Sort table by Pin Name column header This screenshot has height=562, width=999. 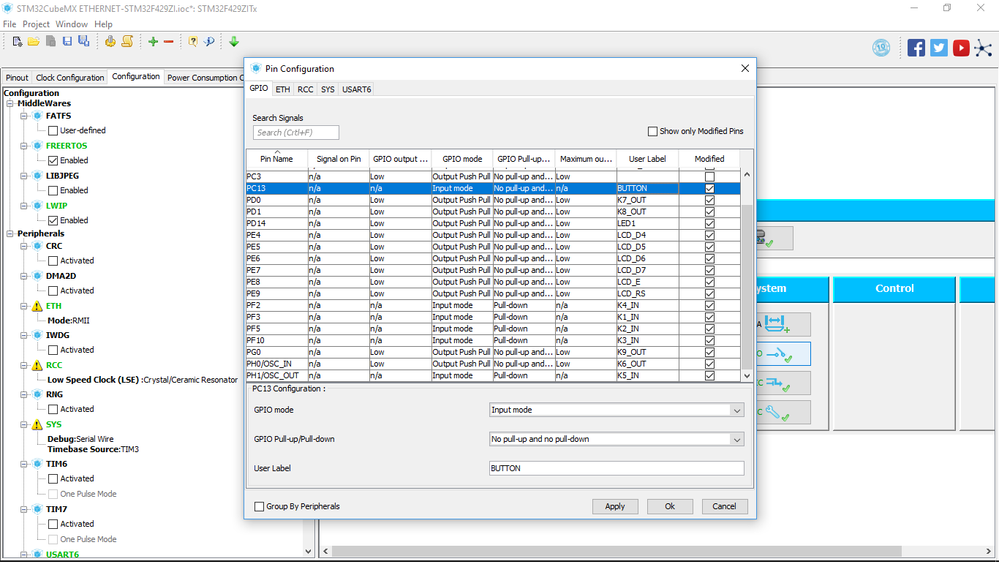[x=277, y=159]
